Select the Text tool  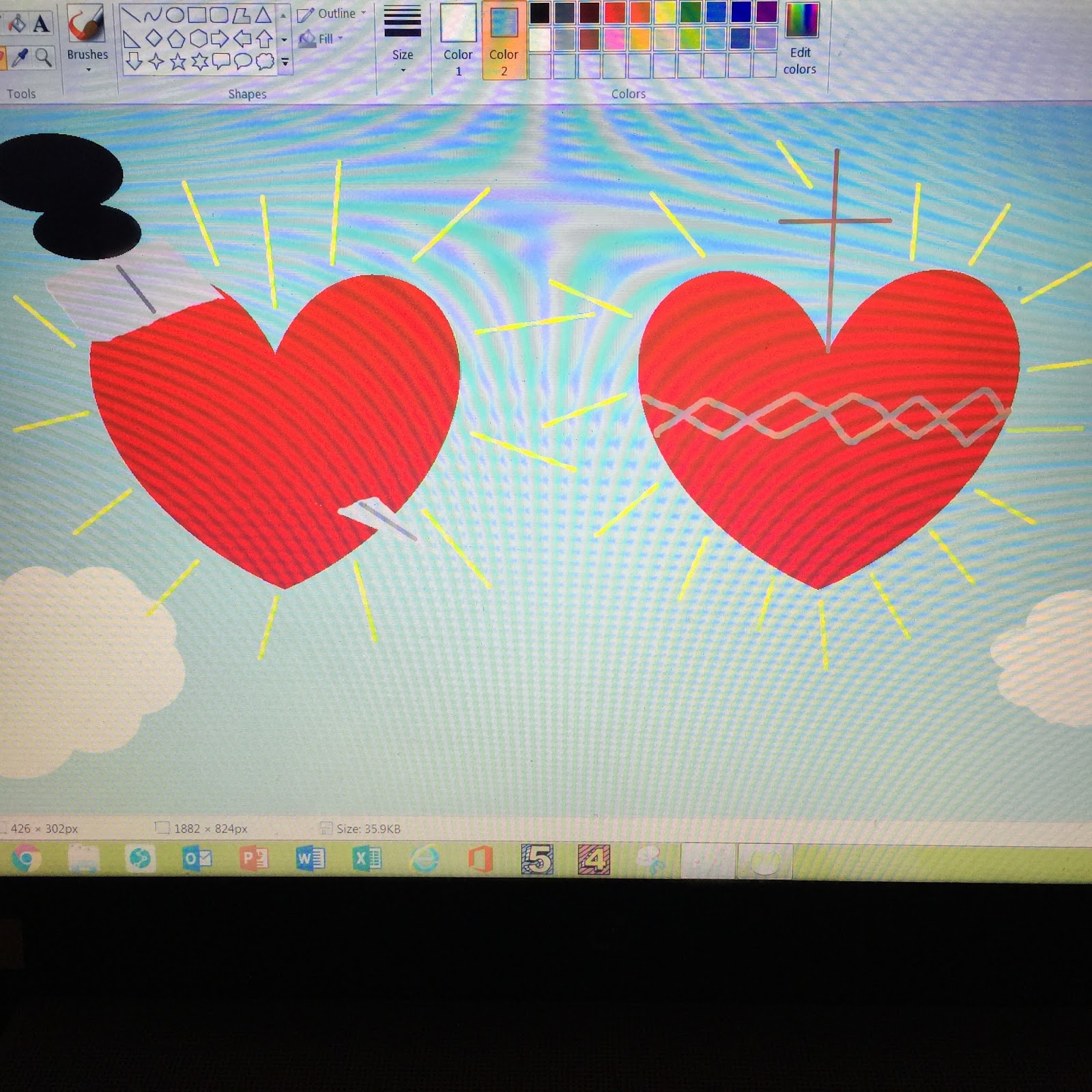point(41,24)
